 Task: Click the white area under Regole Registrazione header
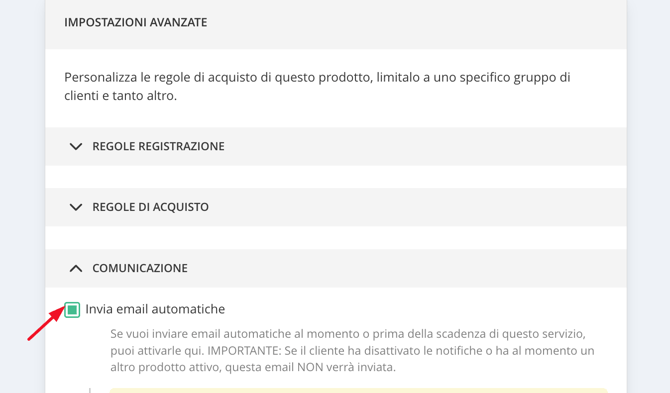[336, 177]
